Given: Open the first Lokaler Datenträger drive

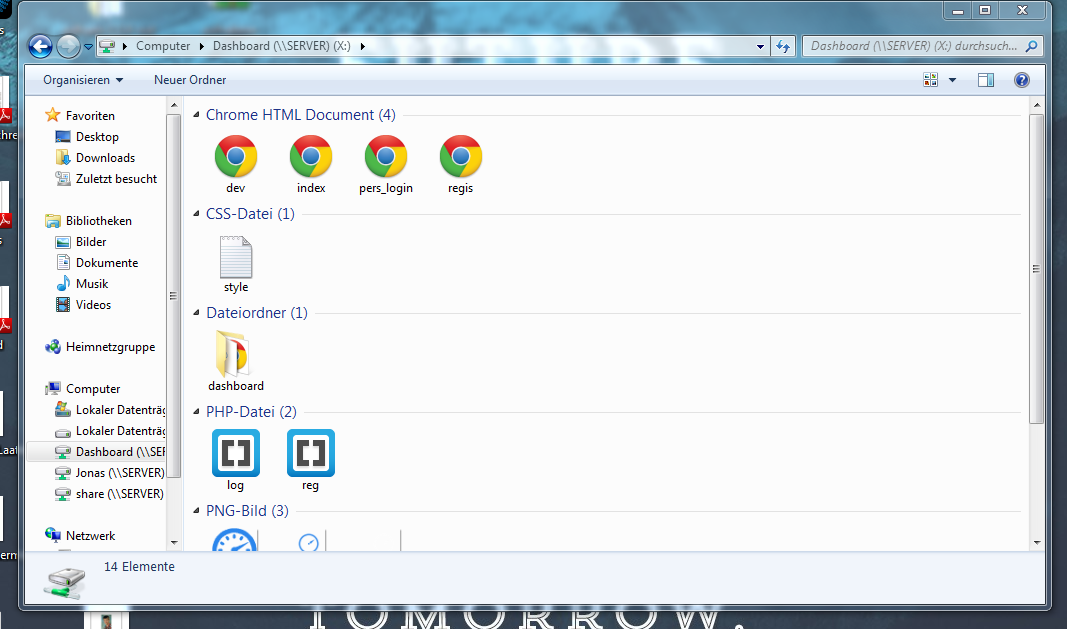Looking at the screenshot, I should coord(109,410).
